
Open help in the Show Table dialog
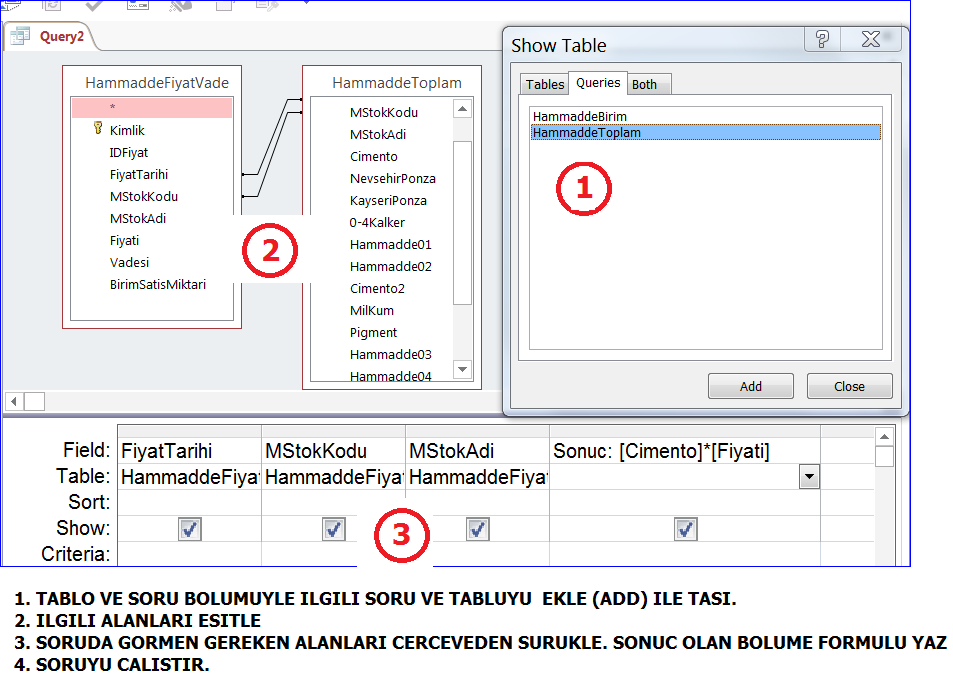(821, 40)
